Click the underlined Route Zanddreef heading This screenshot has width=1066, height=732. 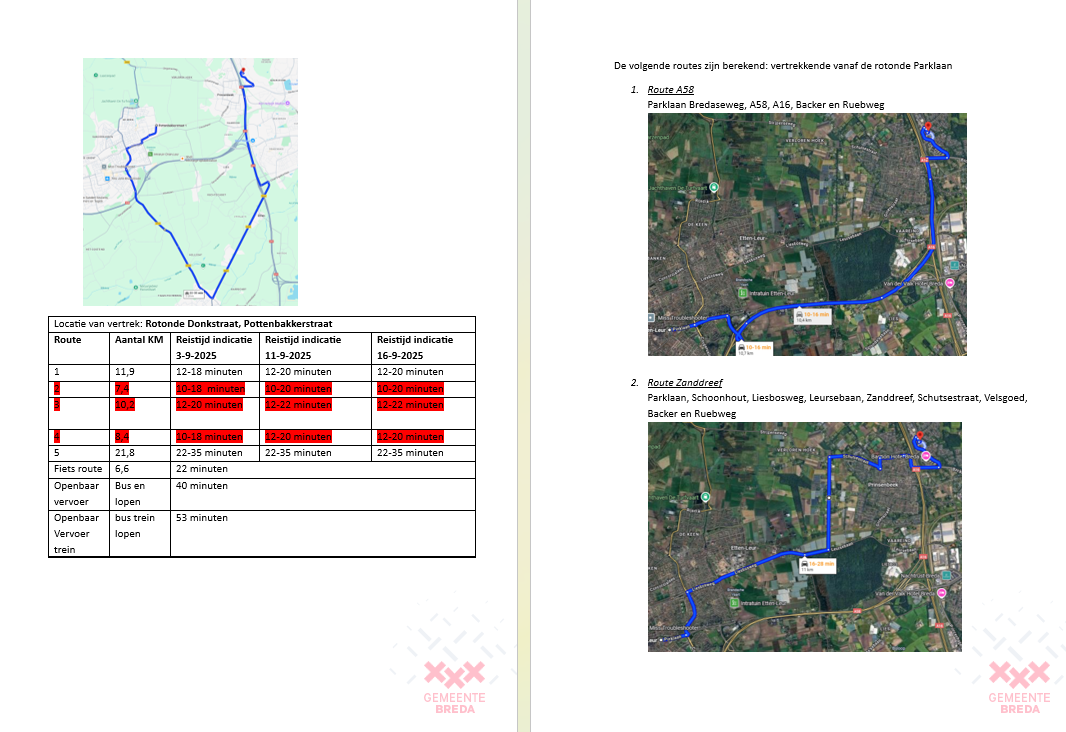click(684, 383)
